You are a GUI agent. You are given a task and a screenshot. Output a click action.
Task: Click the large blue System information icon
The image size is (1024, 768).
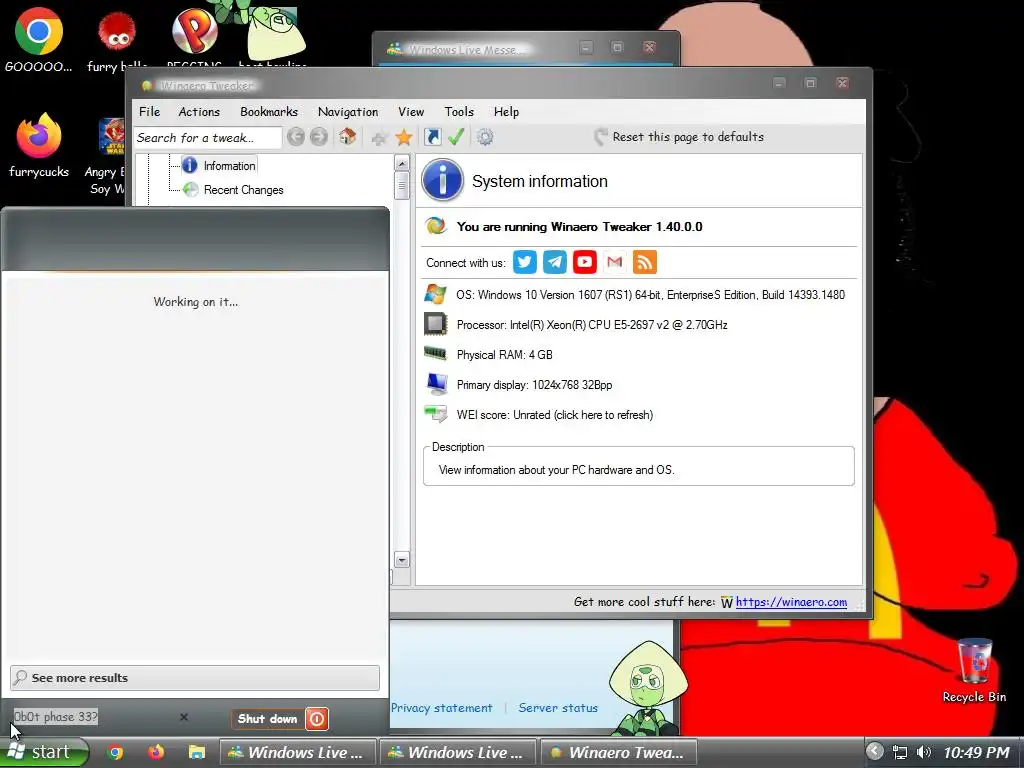click(x=442, y=180)
